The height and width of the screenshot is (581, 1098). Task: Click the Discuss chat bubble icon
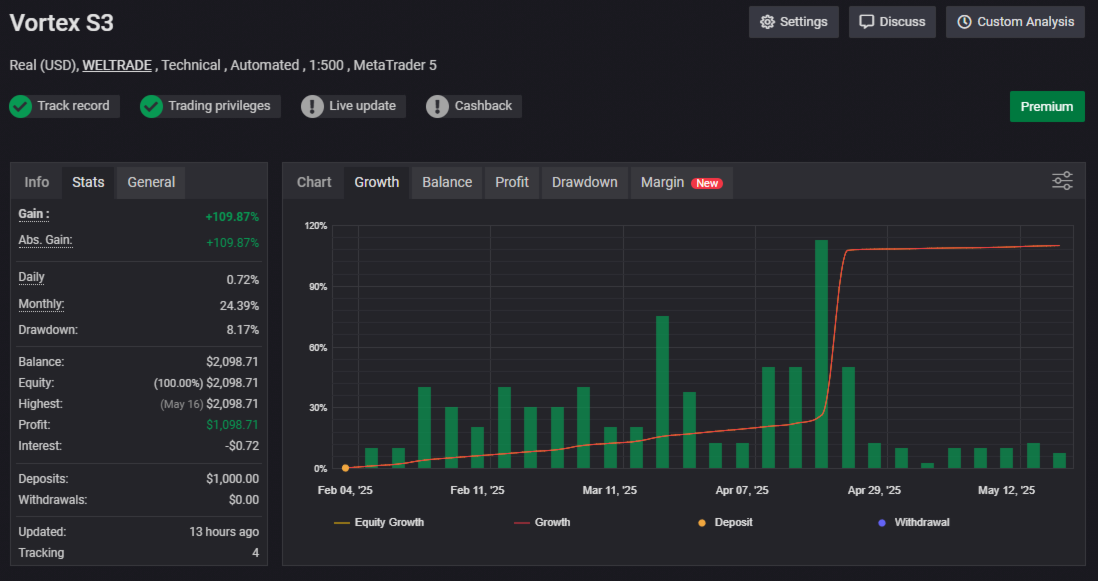[x=866, y=22]
